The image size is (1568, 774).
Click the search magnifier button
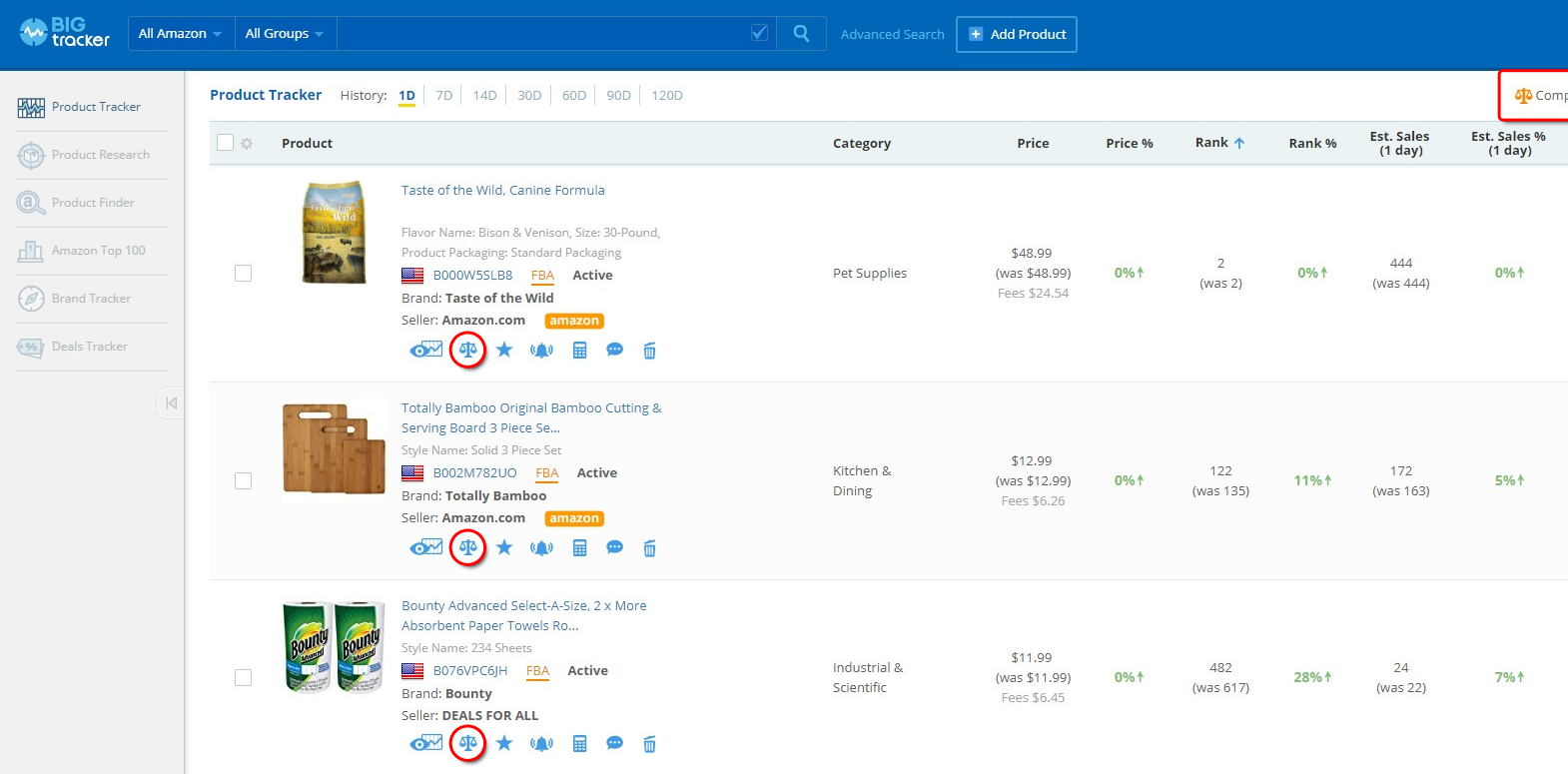[x=801, y=33]
